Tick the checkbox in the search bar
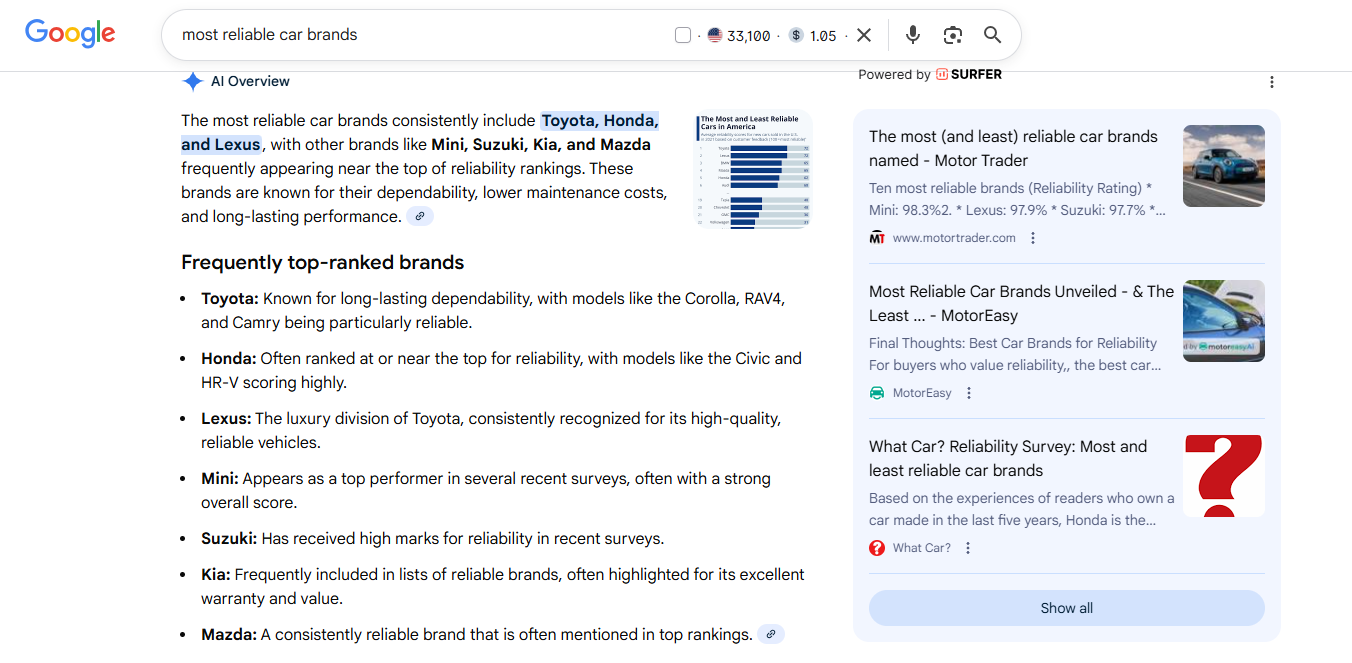 683,35
